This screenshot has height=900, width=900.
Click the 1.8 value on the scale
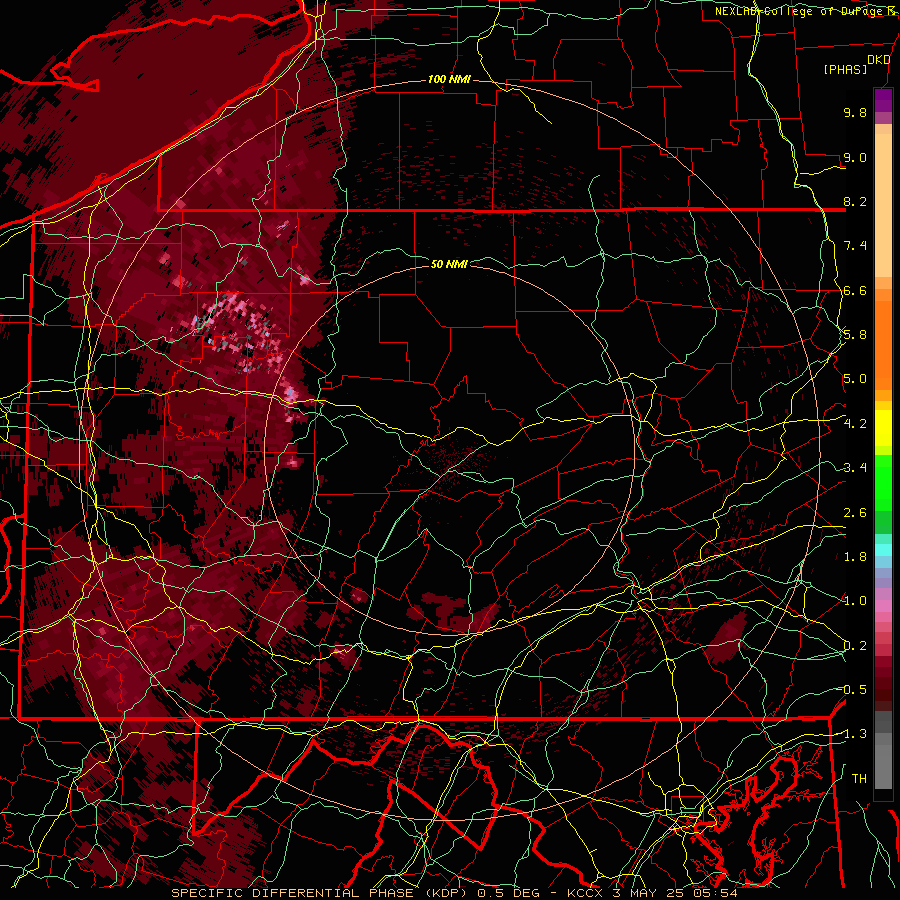pos(855,557)
